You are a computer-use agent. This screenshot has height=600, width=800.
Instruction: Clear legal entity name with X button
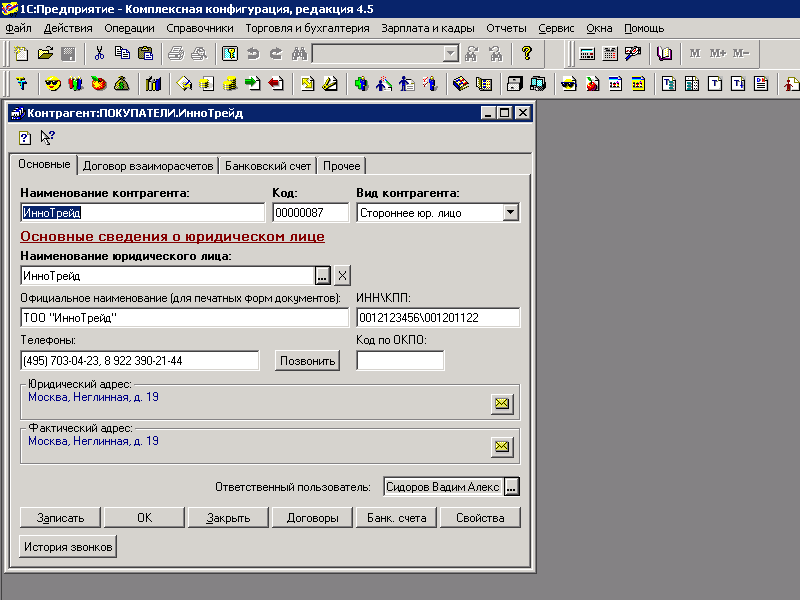click(x=342, y=276)
